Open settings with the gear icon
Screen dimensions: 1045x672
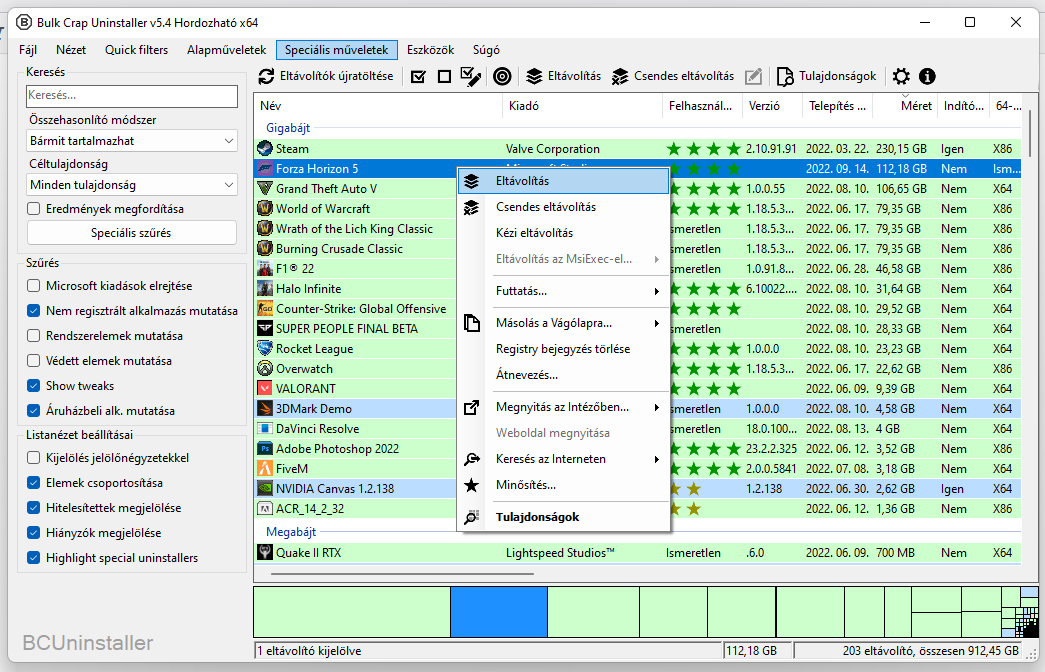click(x=901, y=76)
